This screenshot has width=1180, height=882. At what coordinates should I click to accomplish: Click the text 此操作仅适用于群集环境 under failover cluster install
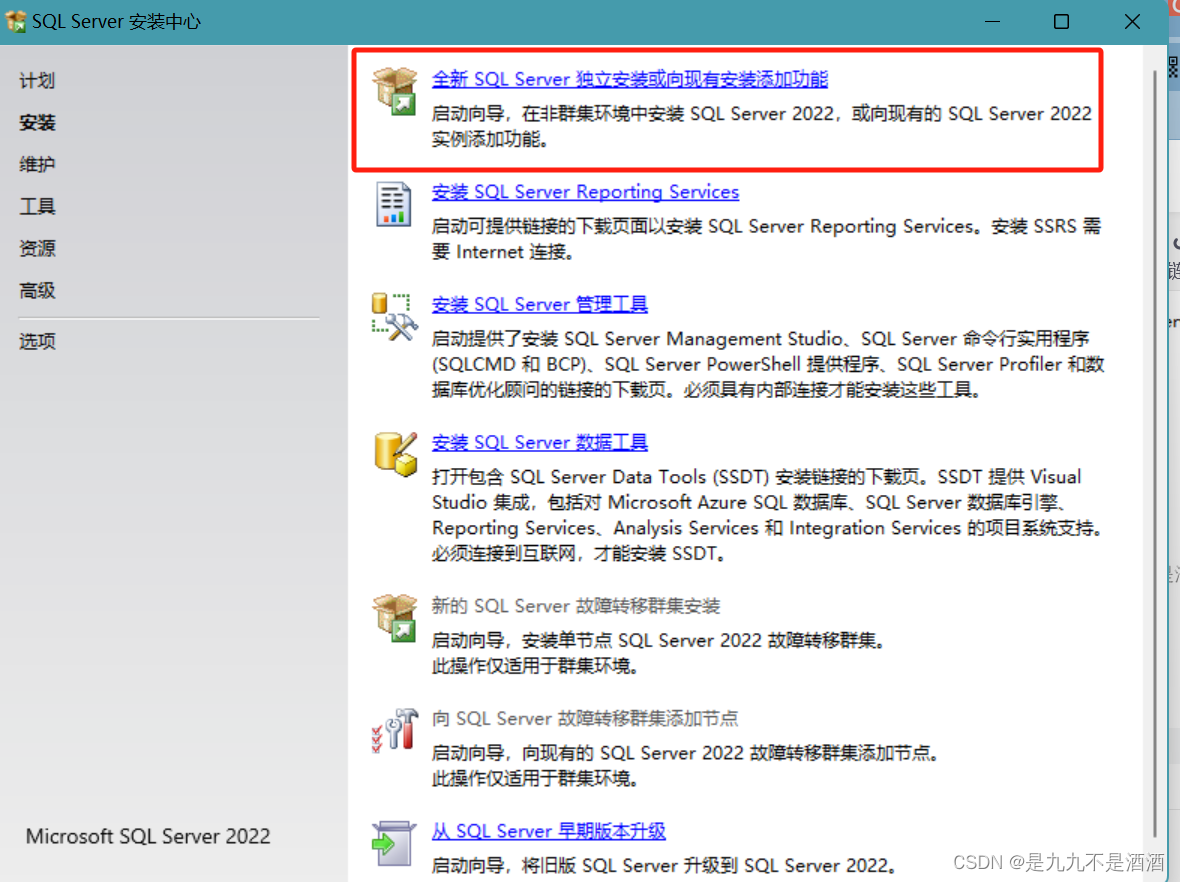(x=535, y=666)
